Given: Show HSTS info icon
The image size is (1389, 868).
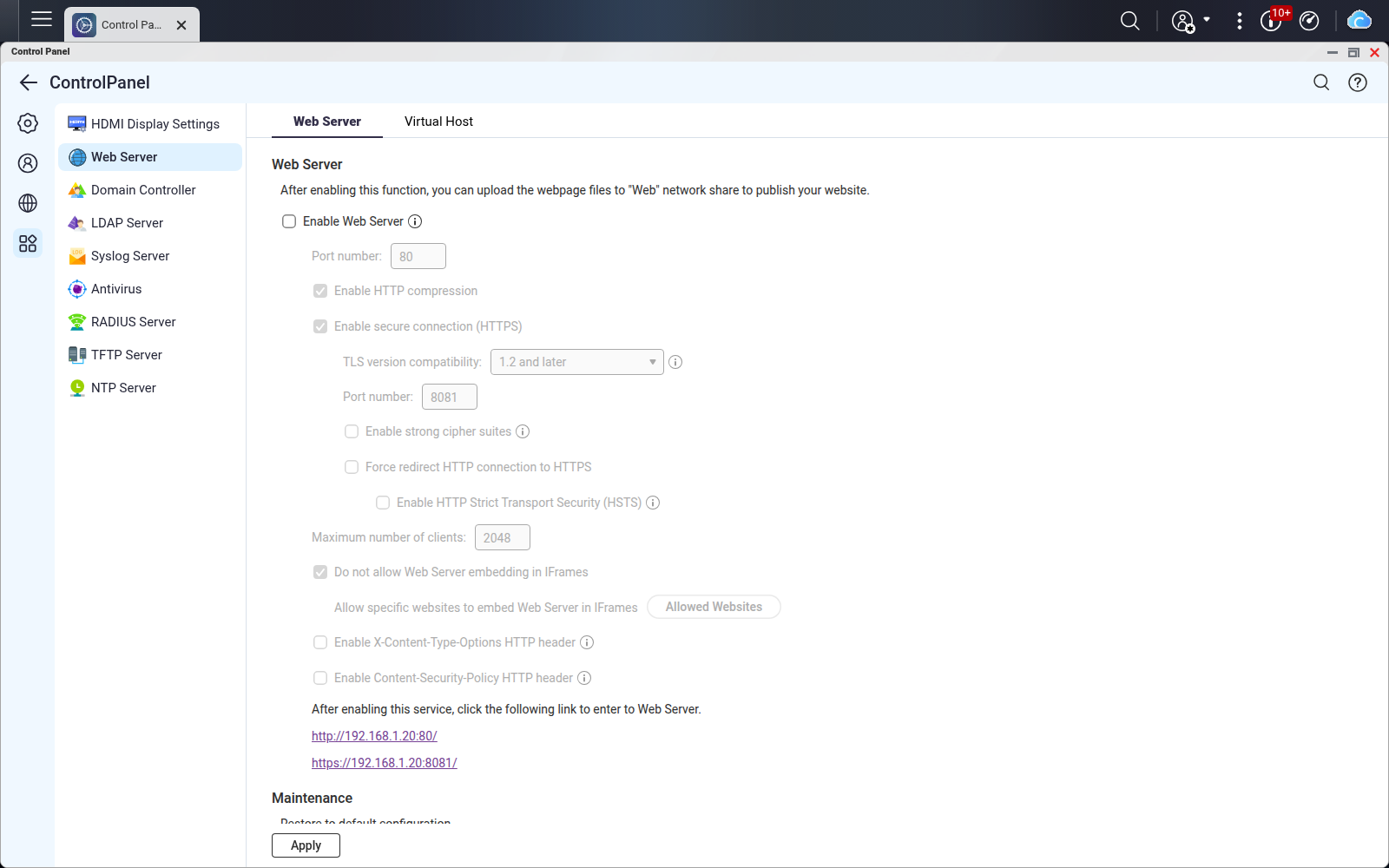Looking at the screenshot, I should click(x=653, y=503).
